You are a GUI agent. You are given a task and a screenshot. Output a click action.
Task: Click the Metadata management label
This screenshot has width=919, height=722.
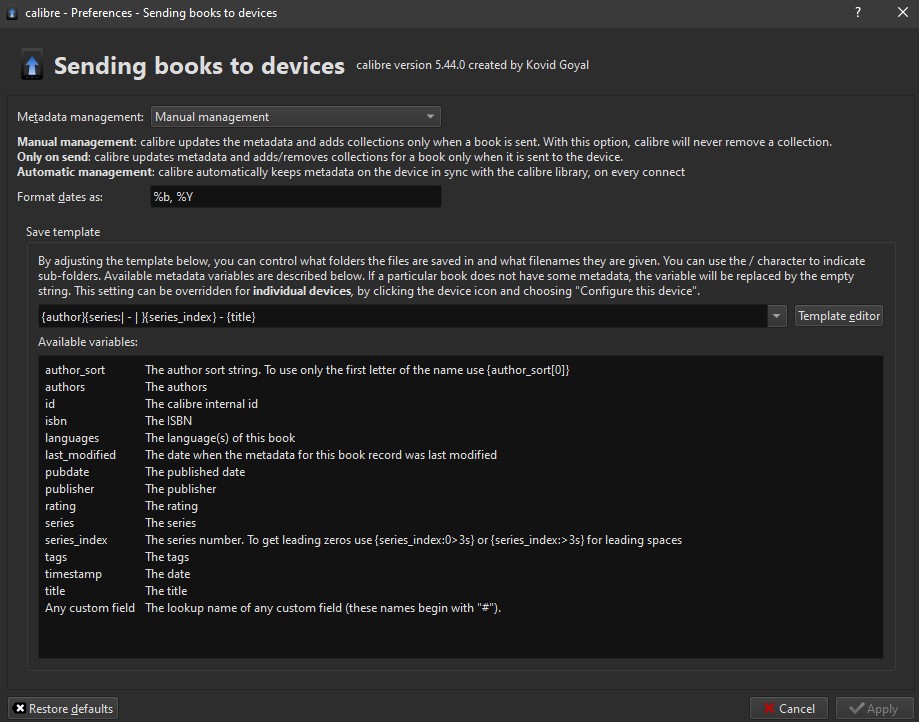coord(80,117)
